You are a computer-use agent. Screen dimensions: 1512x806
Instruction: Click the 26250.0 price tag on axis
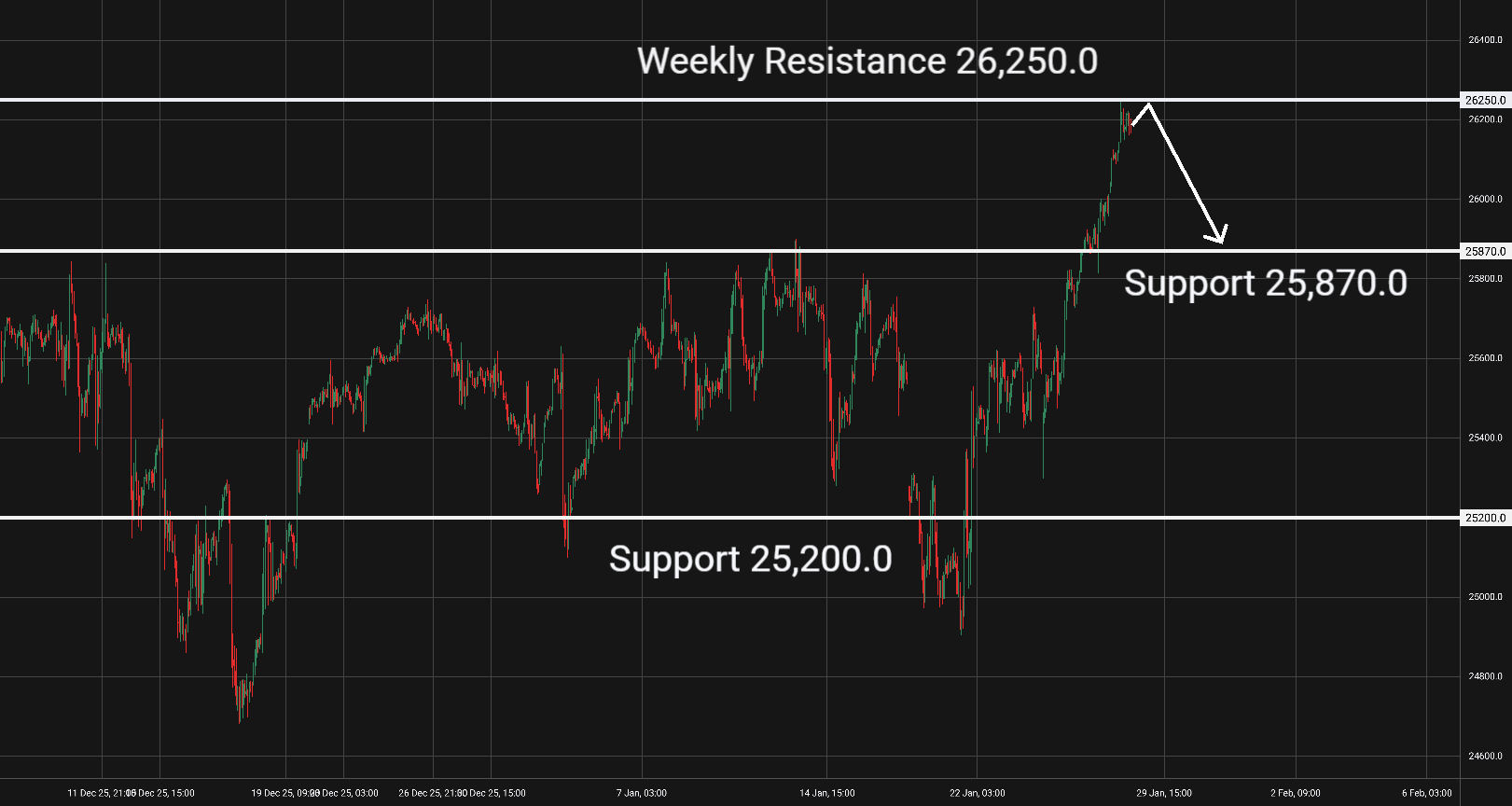click(x=1485, y=100)
